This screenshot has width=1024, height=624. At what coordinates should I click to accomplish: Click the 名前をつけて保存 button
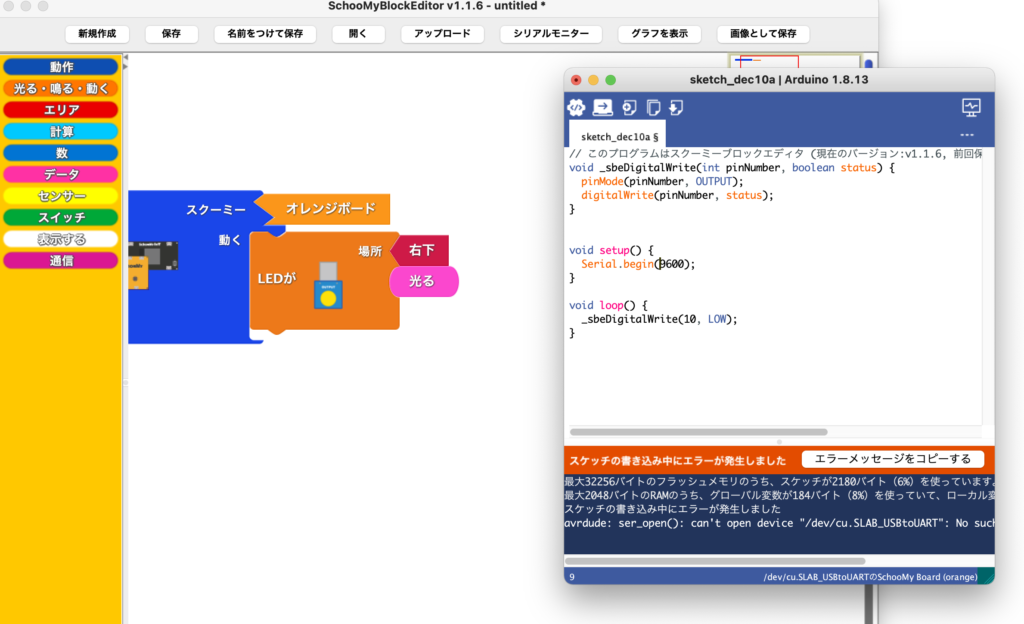[265, 33]
